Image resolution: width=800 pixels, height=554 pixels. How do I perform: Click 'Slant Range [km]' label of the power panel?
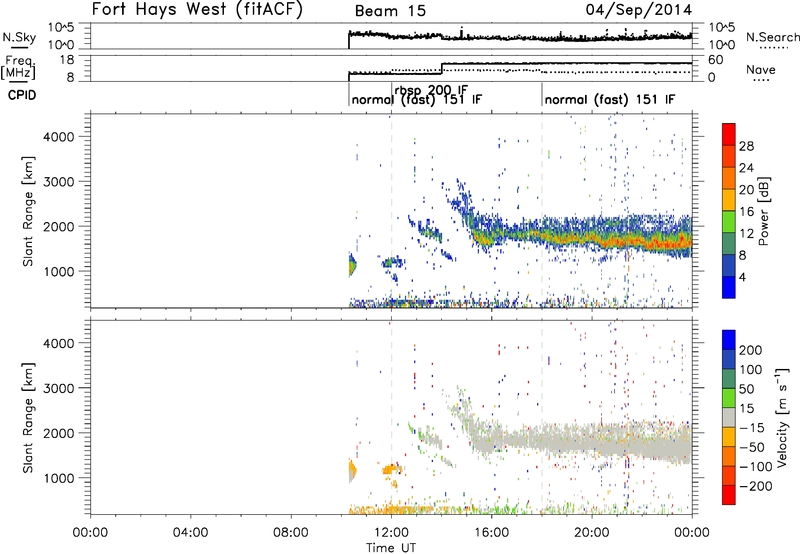pyautogui.click(x=28, y=211)
